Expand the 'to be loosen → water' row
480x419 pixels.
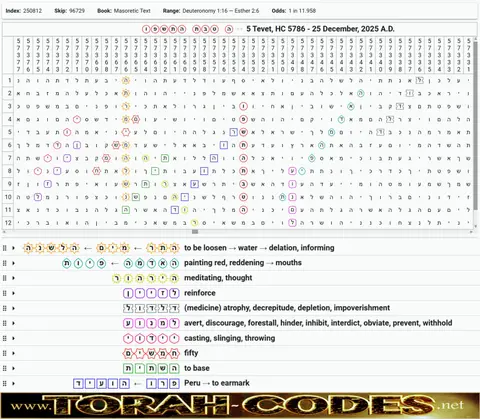click(13, 248)
